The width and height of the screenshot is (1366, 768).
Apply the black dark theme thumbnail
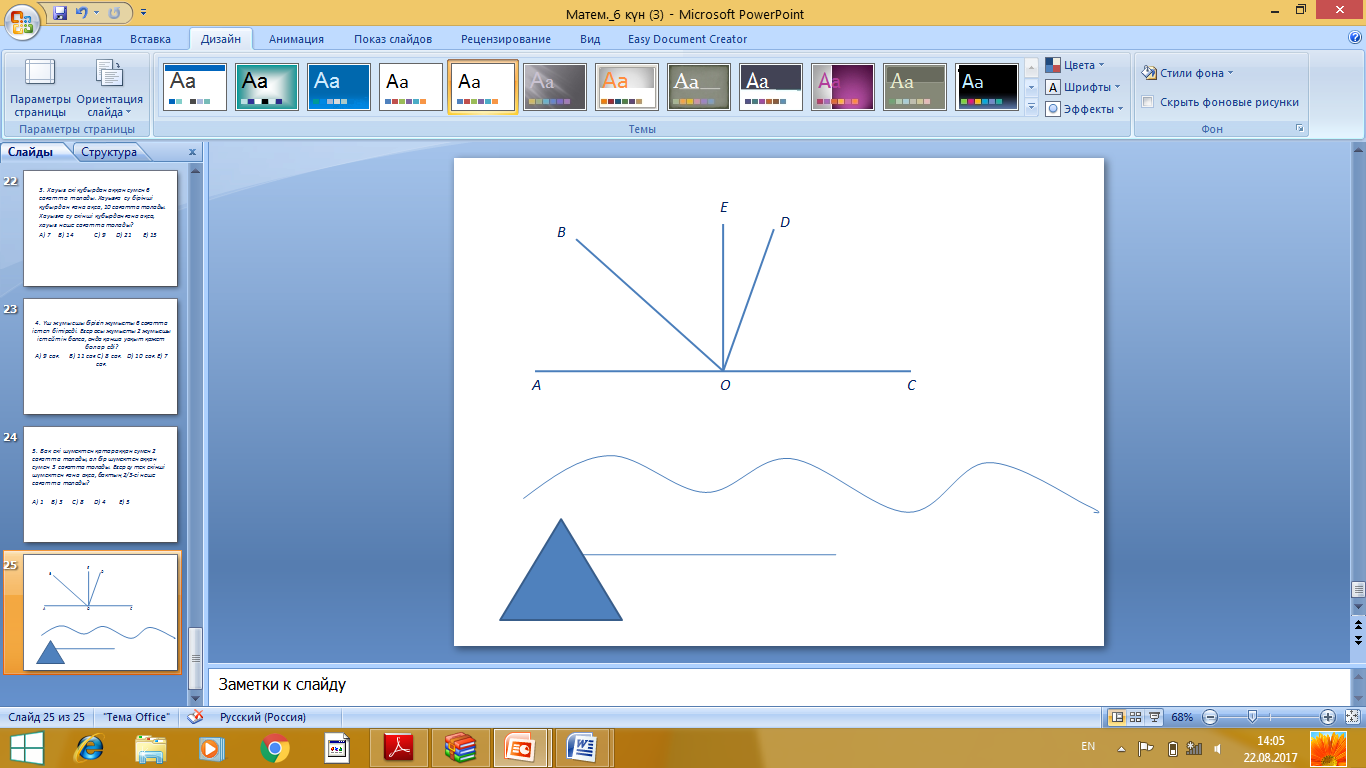pos(987,88)
